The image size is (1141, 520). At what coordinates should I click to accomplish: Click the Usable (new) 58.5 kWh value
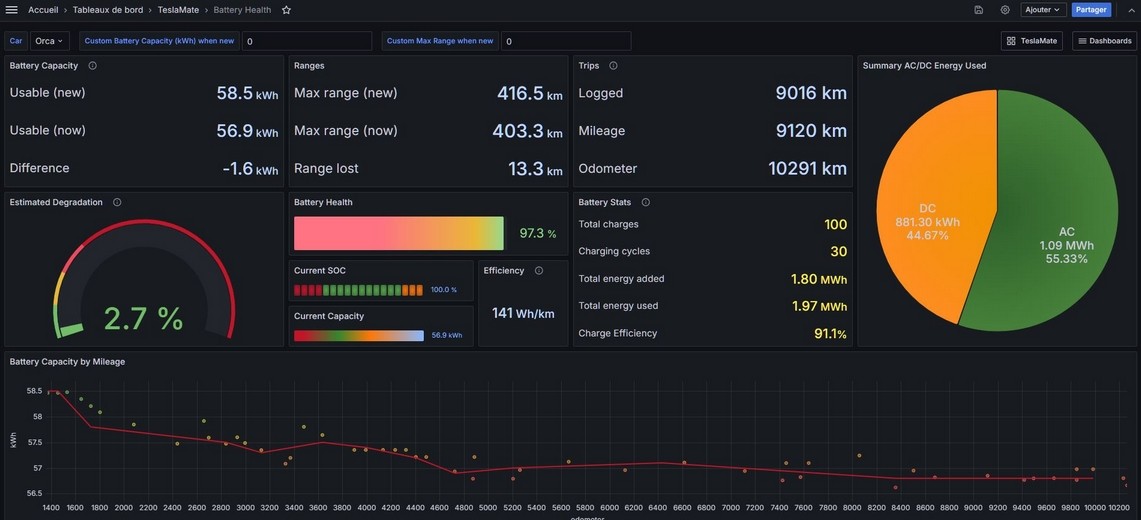[x=247, y=93]
